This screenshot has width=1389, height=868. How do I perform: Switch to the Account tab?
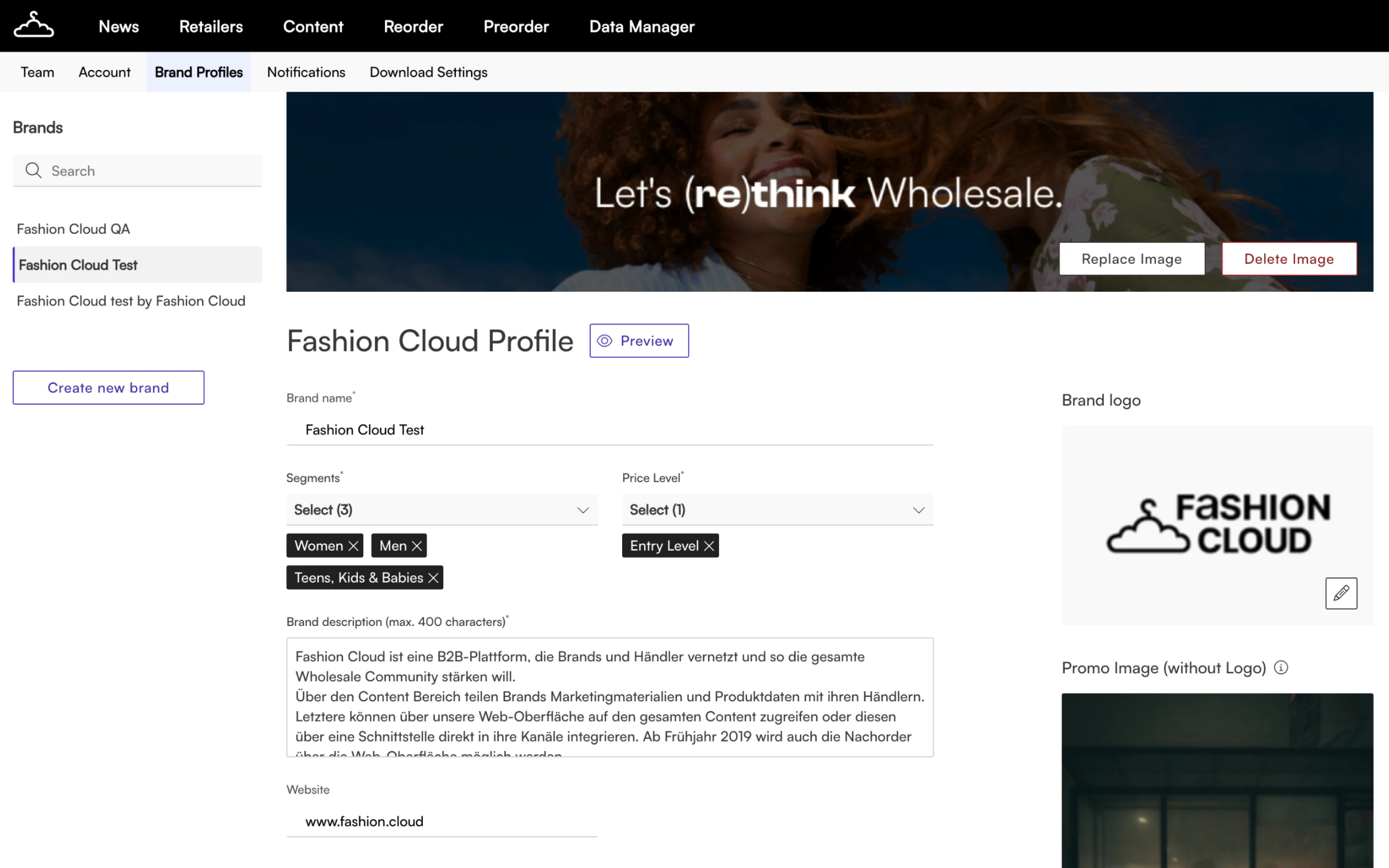click(105, 72)
